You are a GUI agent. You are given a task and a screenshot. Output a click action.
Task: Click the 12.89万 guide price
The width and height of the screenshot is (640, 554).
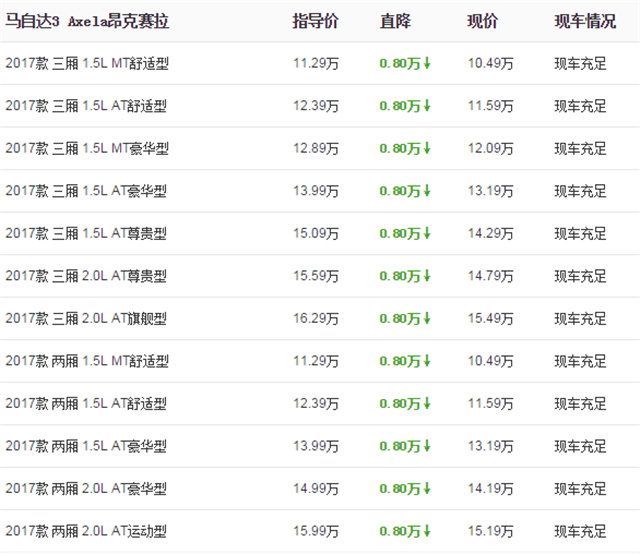[x=316, y=148]
